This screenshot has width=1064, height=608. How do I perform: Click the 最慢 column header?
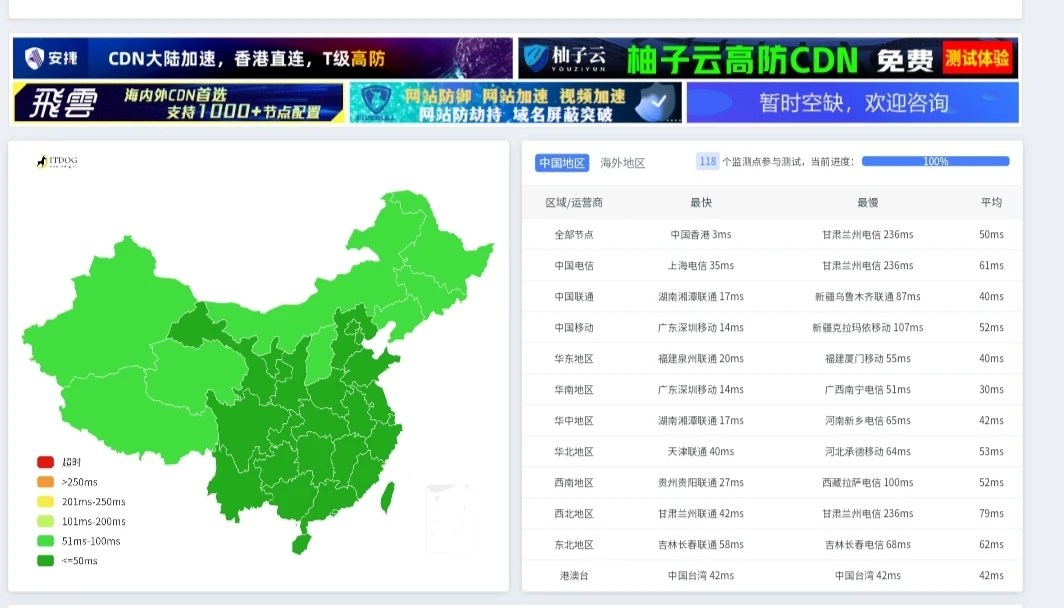coord(868,202)
